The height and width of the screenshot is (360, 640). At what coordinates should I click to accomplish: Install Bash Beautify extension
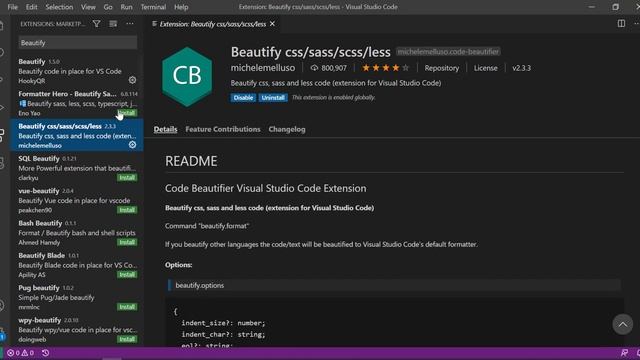coord(127,242)
